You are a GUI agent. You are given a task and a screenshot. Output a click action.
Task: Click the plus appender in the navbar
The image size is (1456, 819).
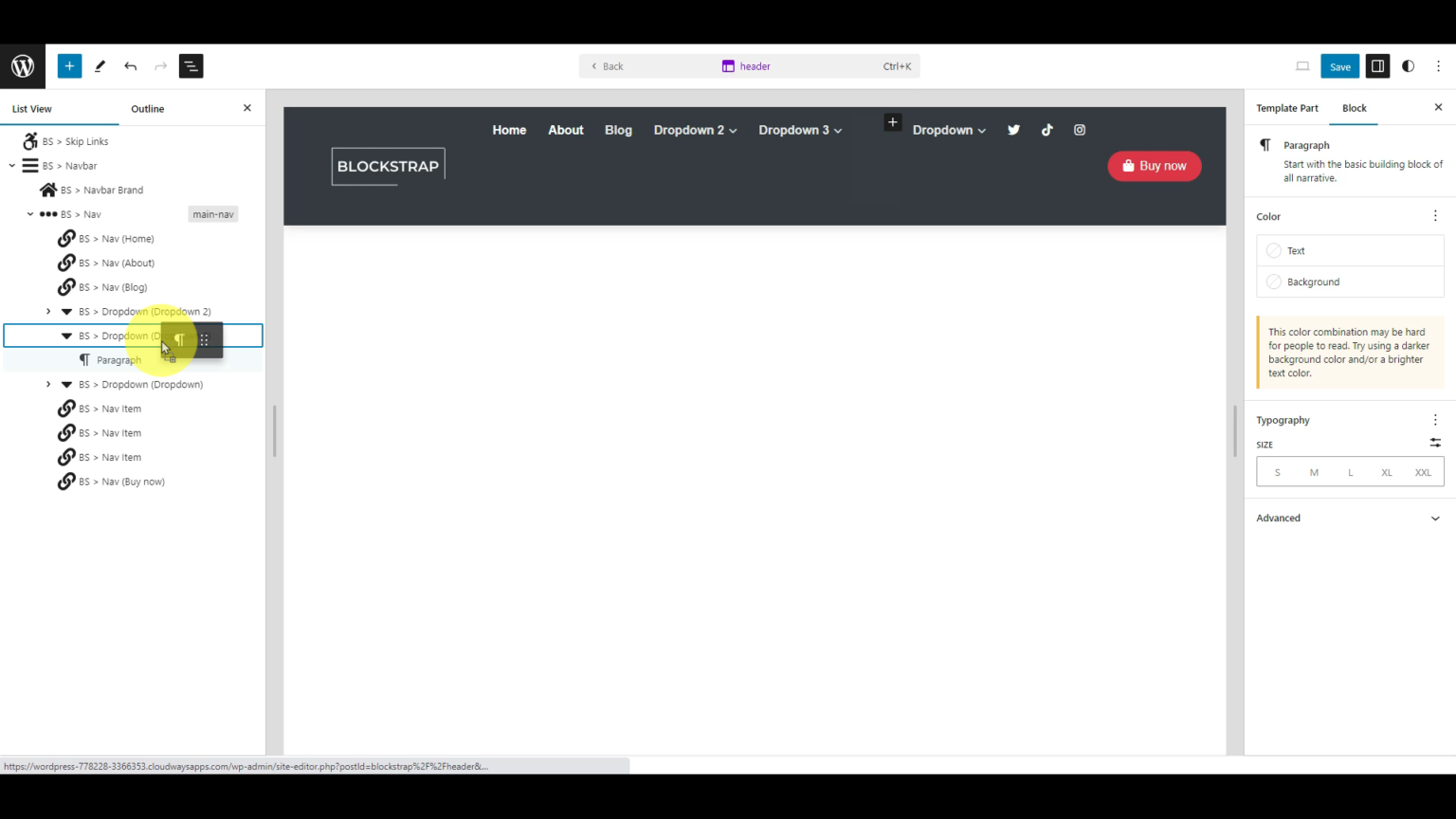click(x=892, y=122)
